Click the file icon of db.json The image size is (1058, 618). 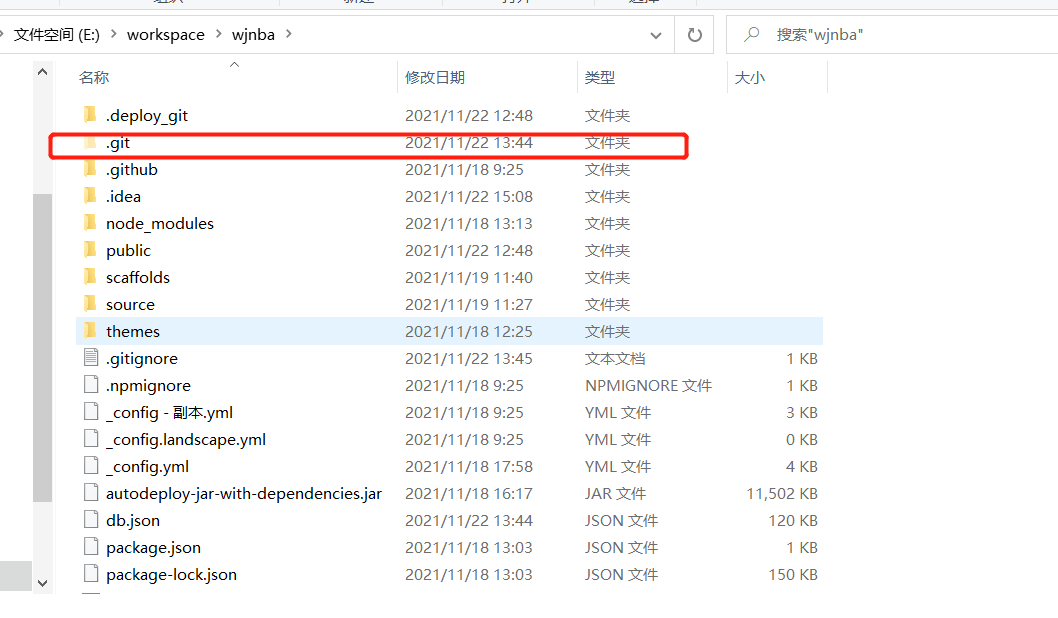pos(90,520)
